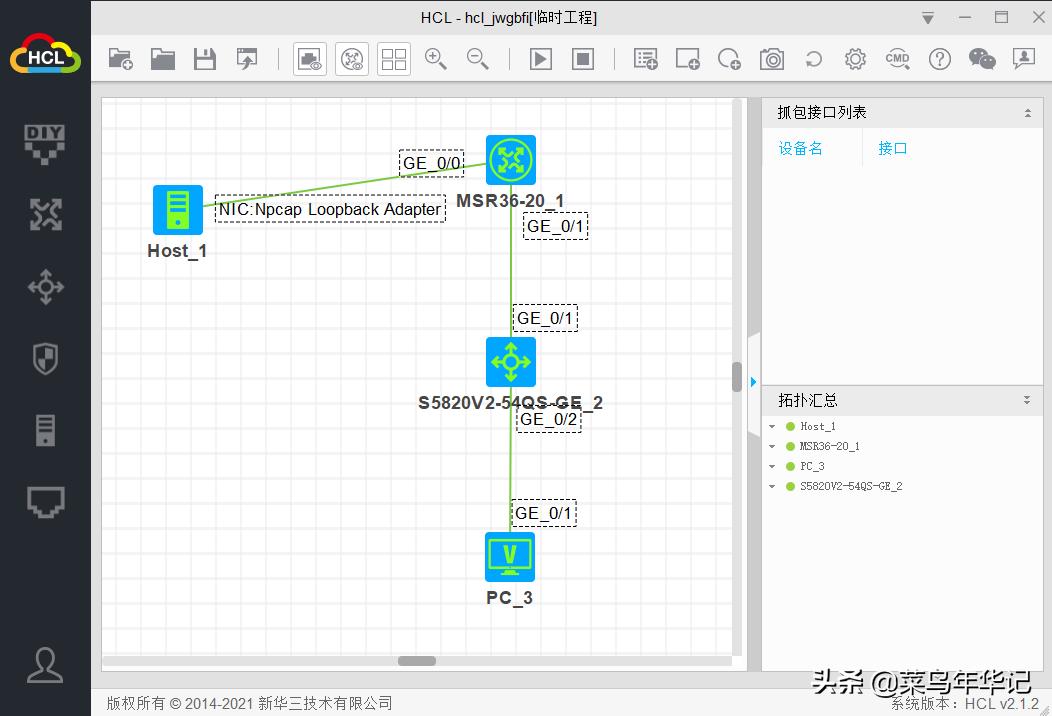The height and width of the screenshot is (716, 1052).
Task: Save the project with the floppy disk icon
Action: tap(205, 59)
